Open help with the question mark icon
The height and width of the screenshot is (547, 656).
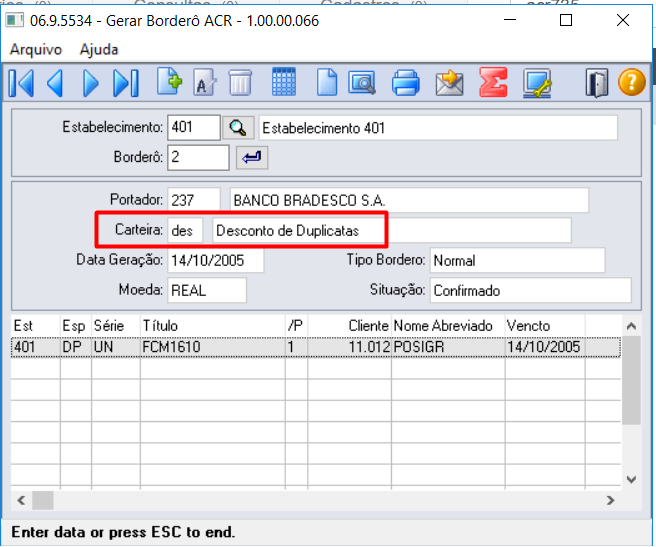(x=632, y=82)
